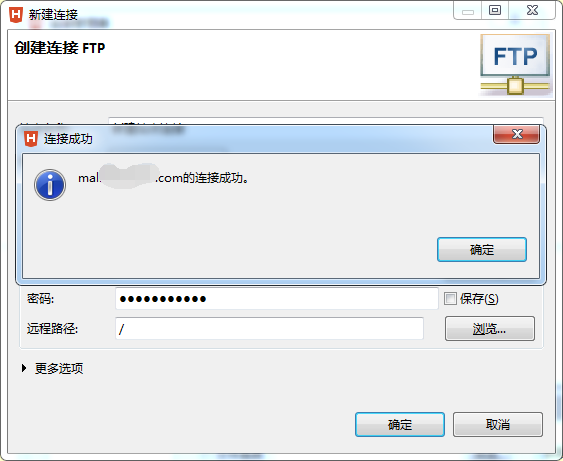Image resolution: width=563 pixels, height=461 pixels.
Task: Click the 远程路径 label
Action: click(x=52, y=329)
